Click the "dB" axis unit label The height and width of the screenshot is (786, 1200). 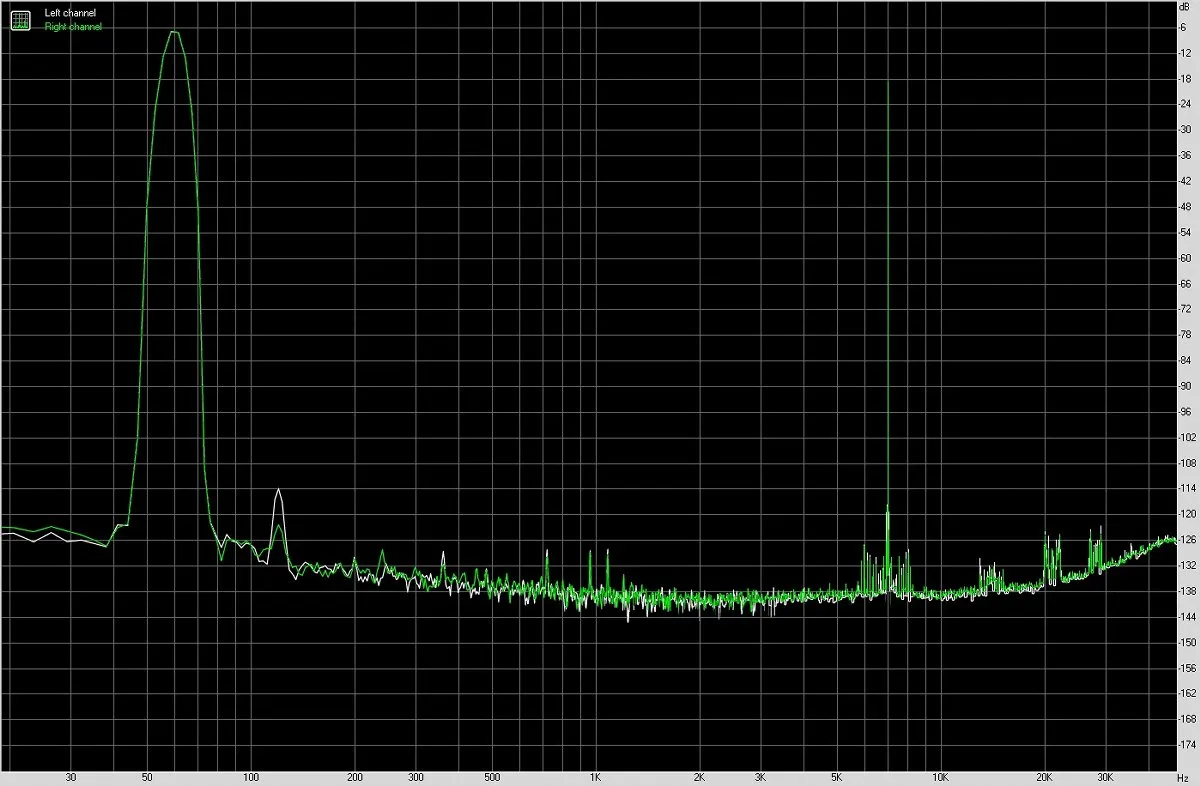1184,7
